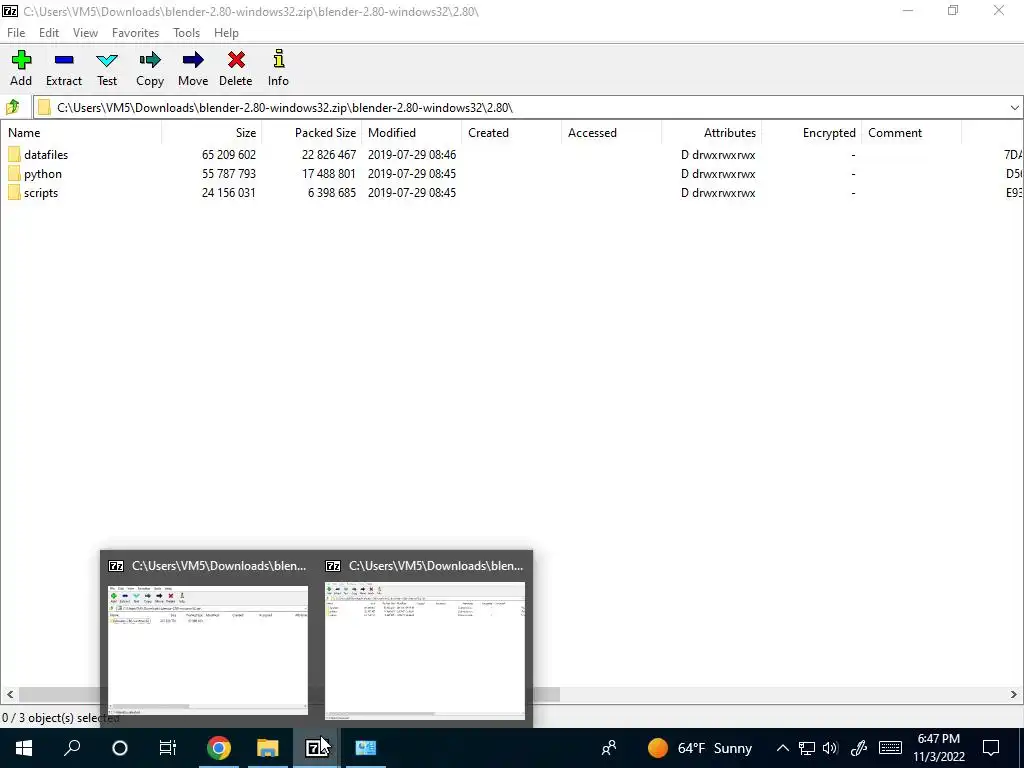Sort by the Created column header

511,133
